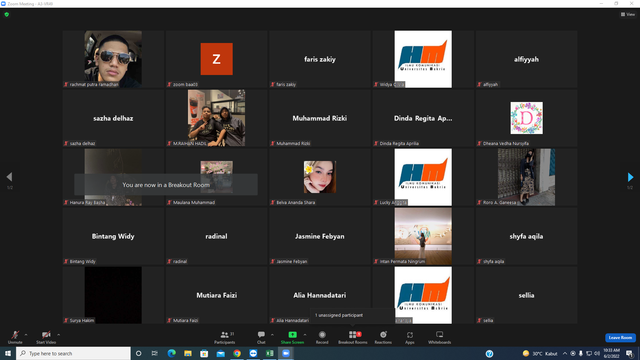Open the Chat panel
640x360 pixels.
[261, 337]
